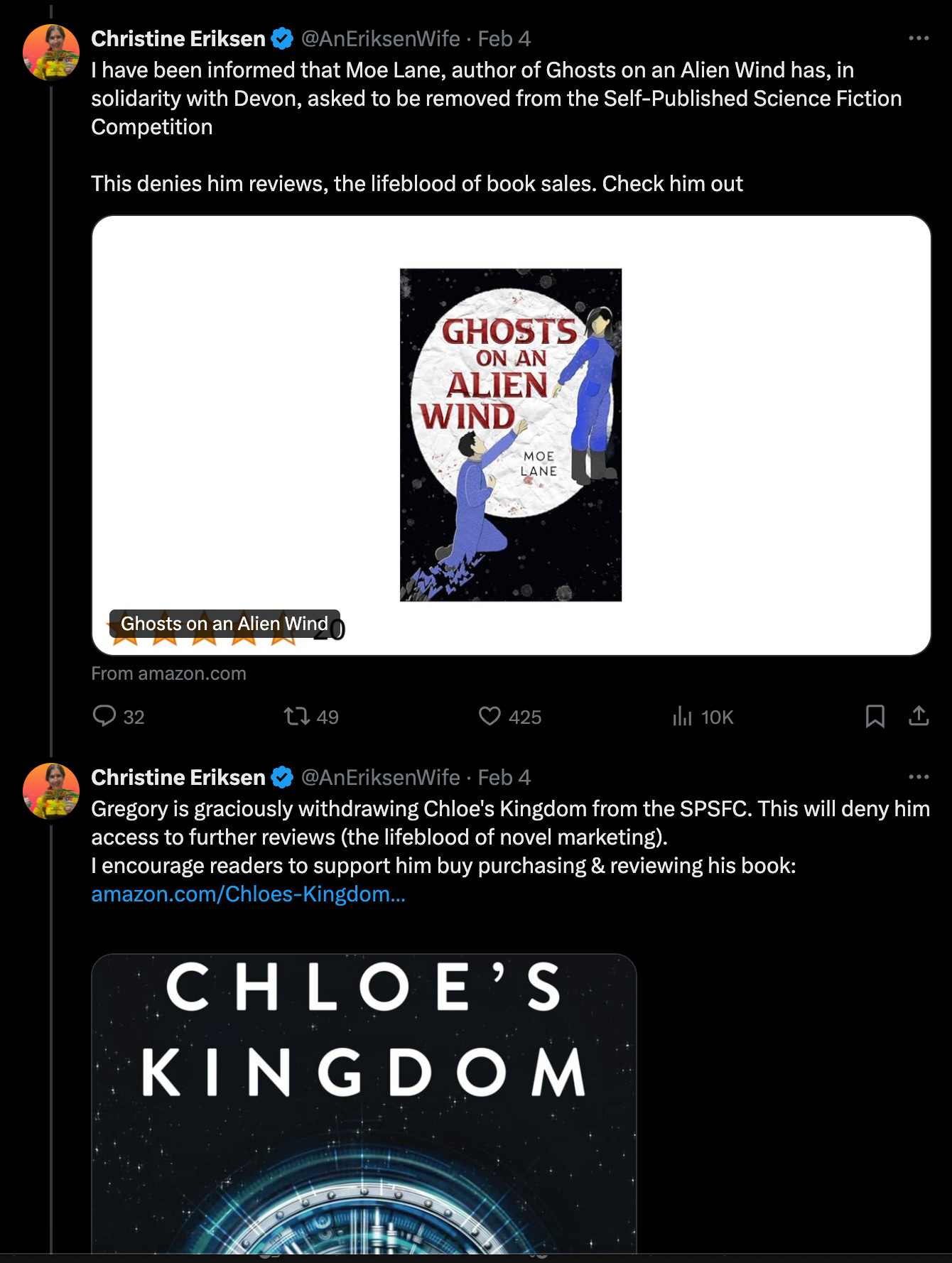
Task: Share the first tweet via share icon
Action: (919, 716)
